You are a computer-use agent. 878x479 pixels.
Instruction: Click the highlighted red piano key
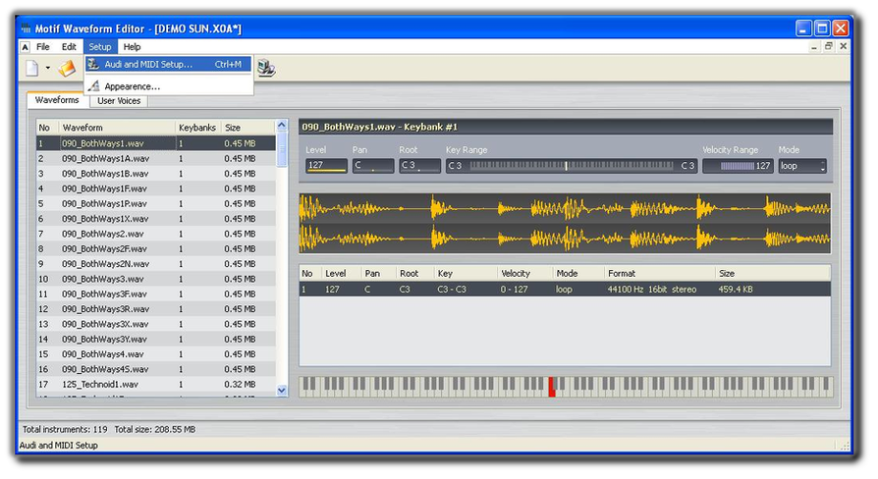point(552,388)
